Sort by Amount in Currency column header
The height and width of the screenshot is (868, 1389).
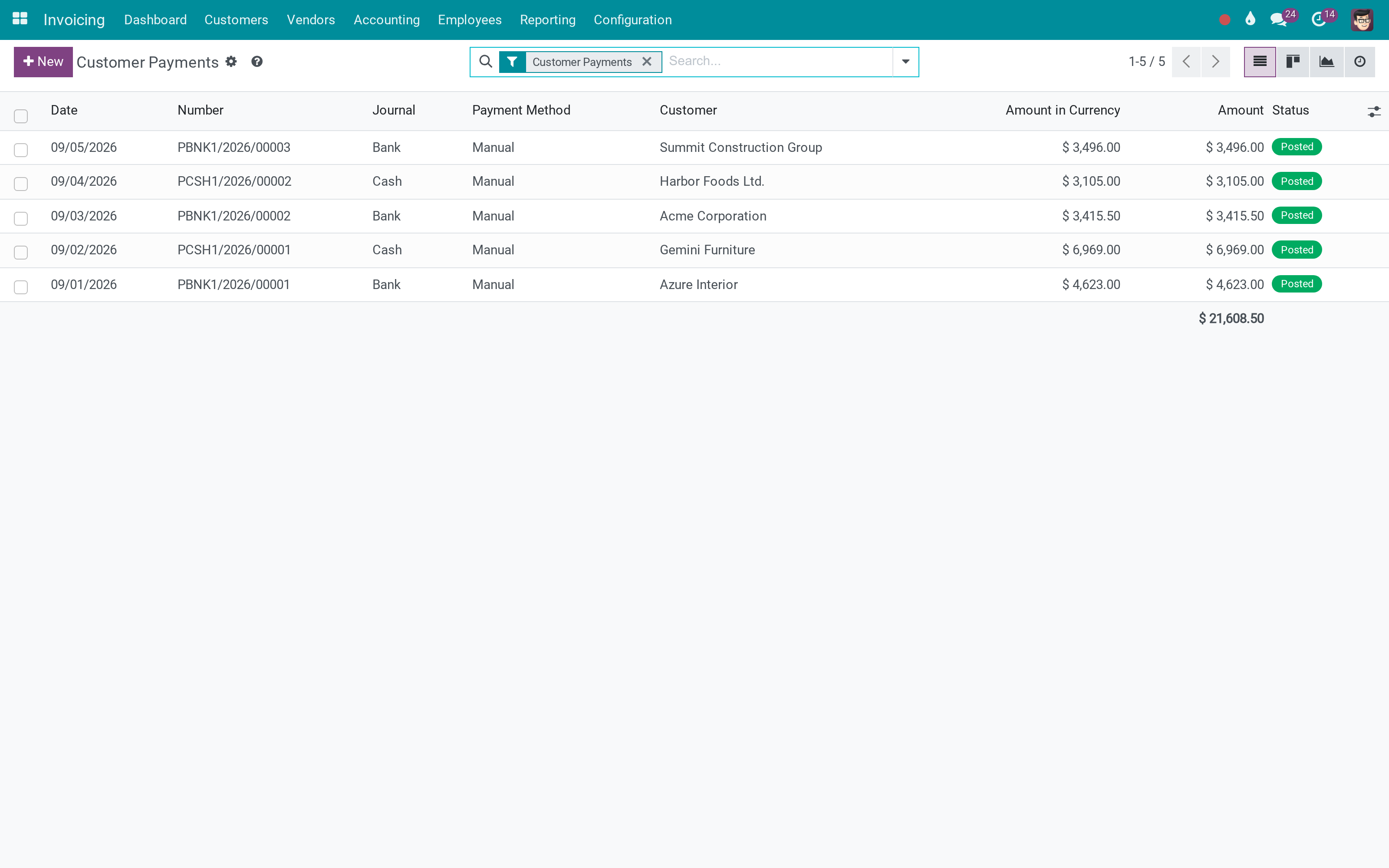tap(1063, 110)
